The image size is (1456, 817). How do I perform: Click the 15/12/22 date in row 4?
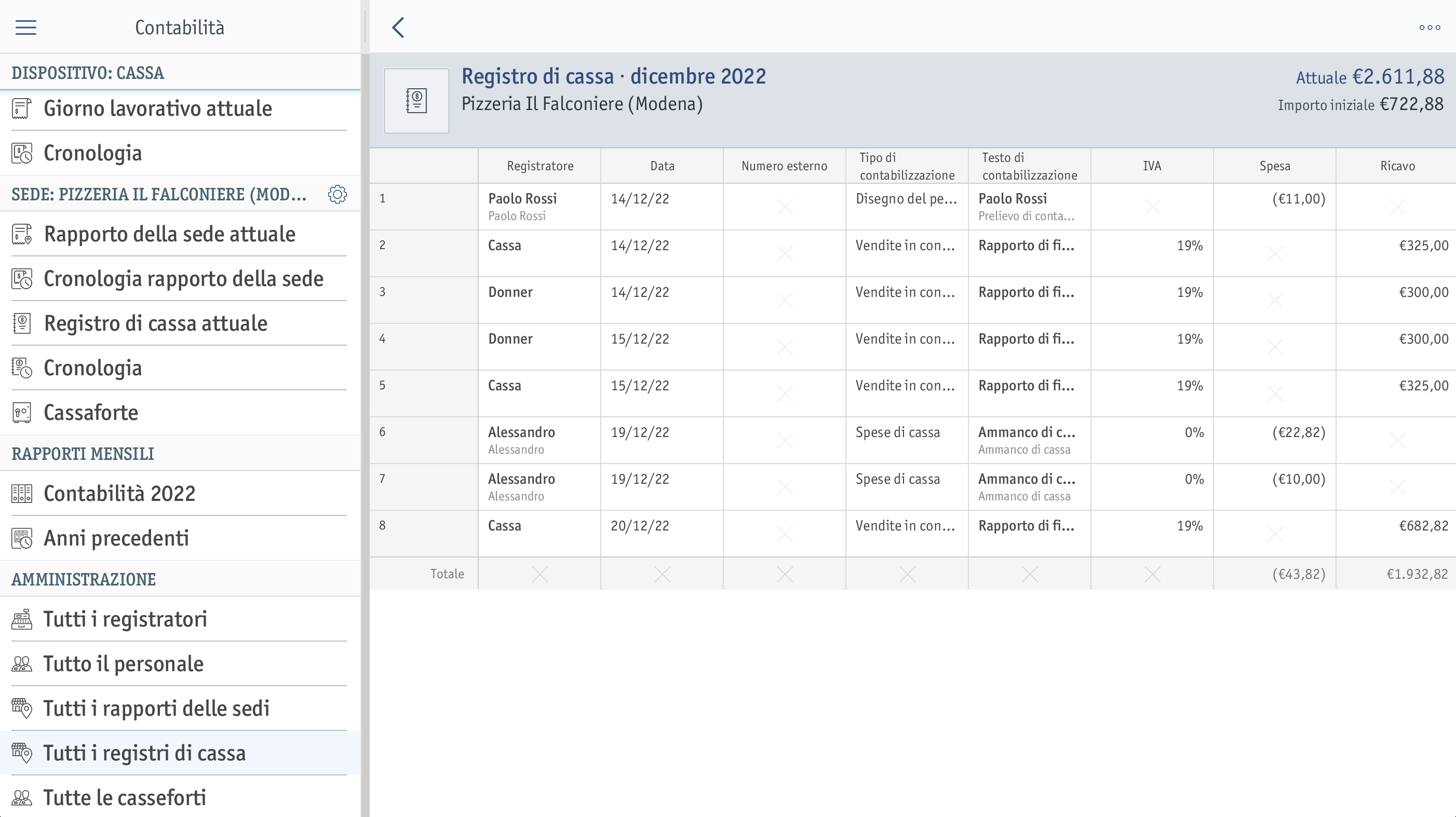coord(640,339)
